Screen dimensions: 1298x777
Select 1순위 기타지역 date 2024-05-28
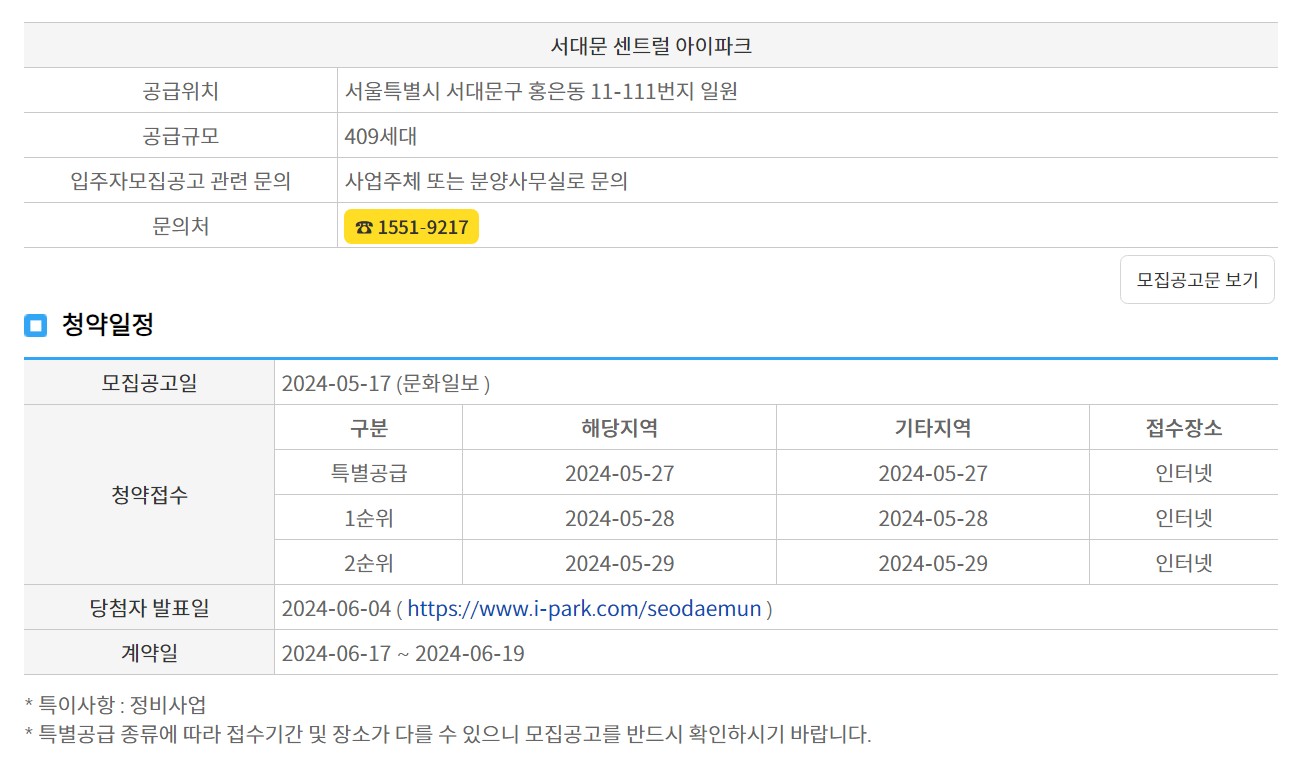[933, 518]
